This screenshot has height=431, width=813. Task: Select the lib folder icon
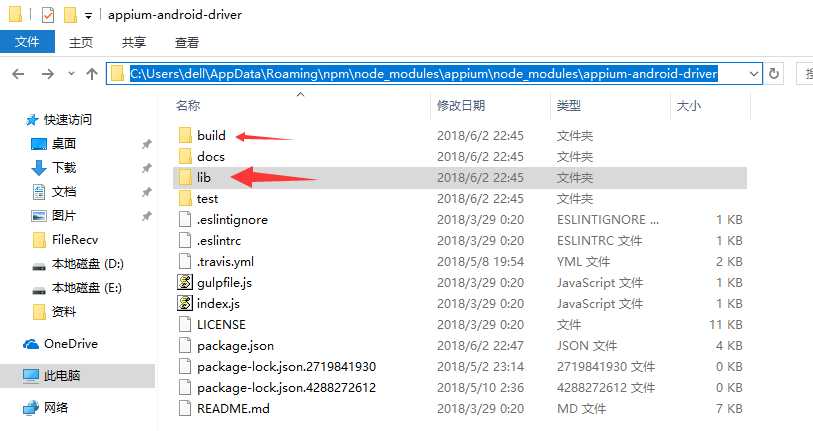click(x=185, y=177)
